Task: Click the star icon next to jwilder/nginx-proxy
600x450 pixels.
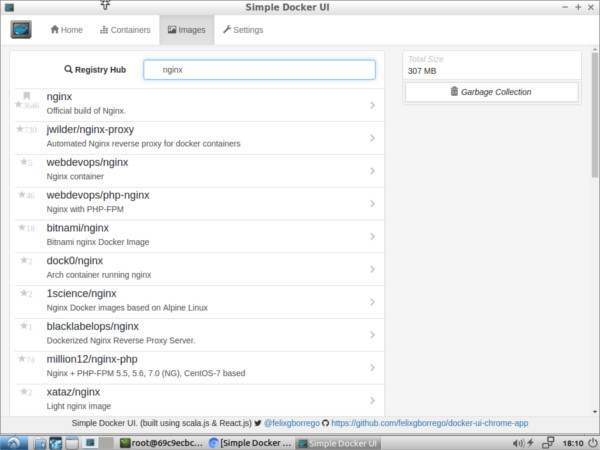Action: 20,129
